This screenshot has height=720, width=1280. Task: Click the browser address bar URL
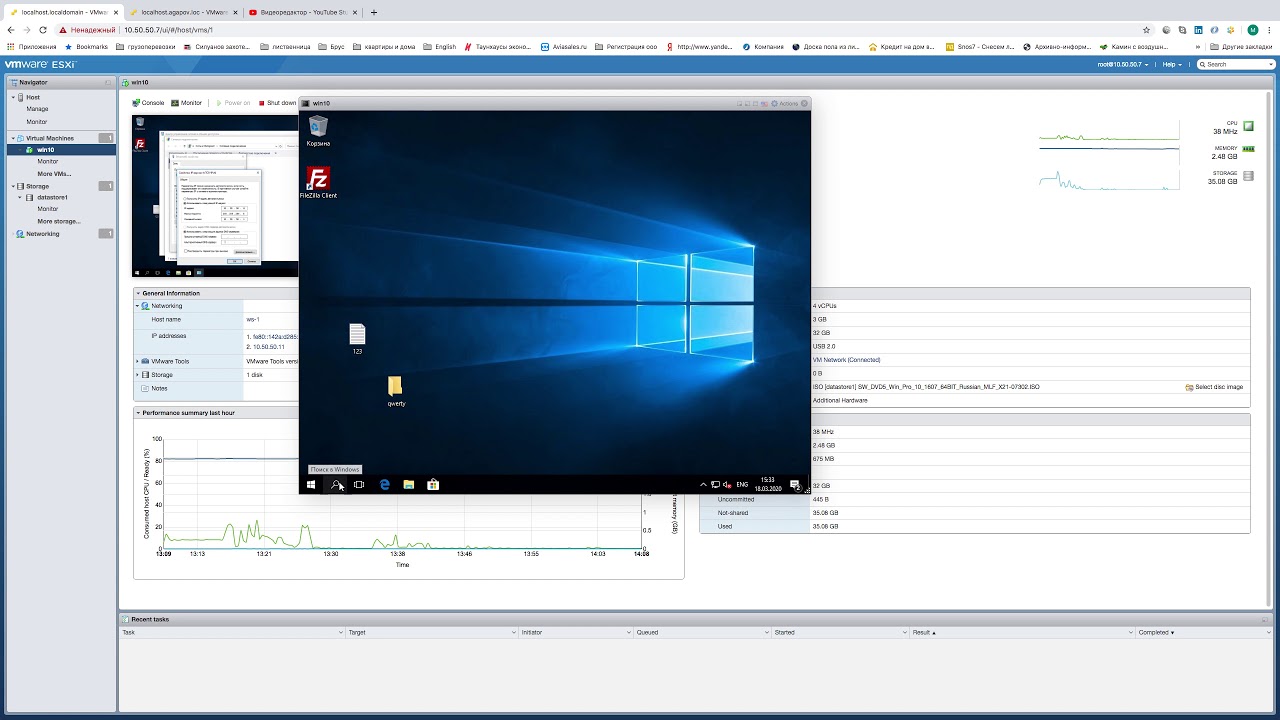[x=168, y=30]
